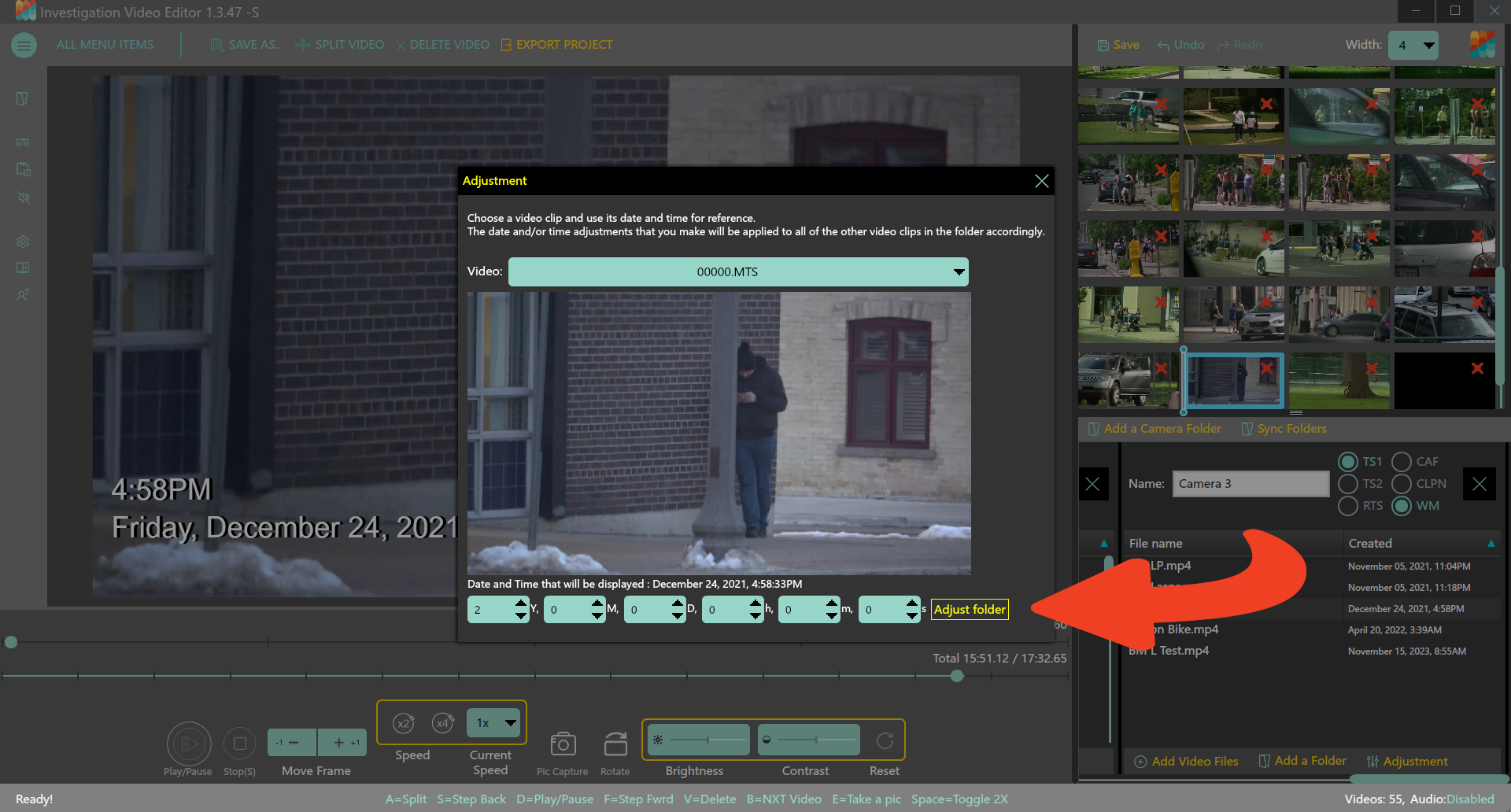Increase the hours stepper value
This screenshot has height=812, width=1511.
click(755, 603)
